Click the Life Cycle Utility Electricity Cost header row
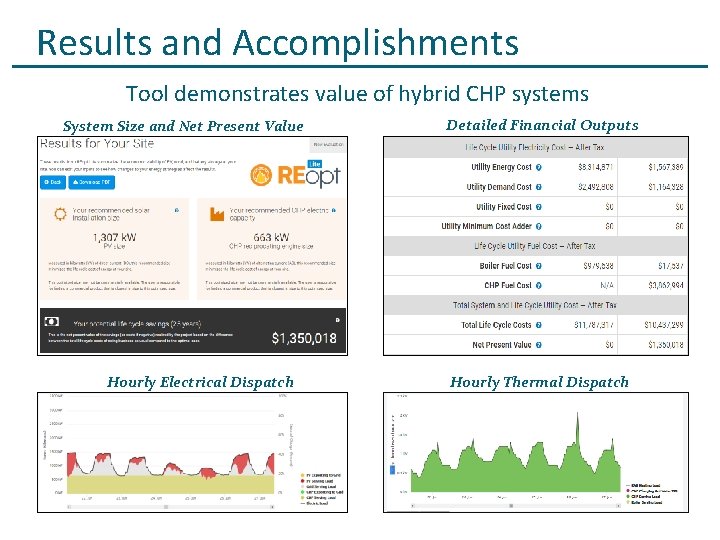Image resolution: width=720 pixels, height=540 pixels. pyautogui.click(x=536, y=147)
